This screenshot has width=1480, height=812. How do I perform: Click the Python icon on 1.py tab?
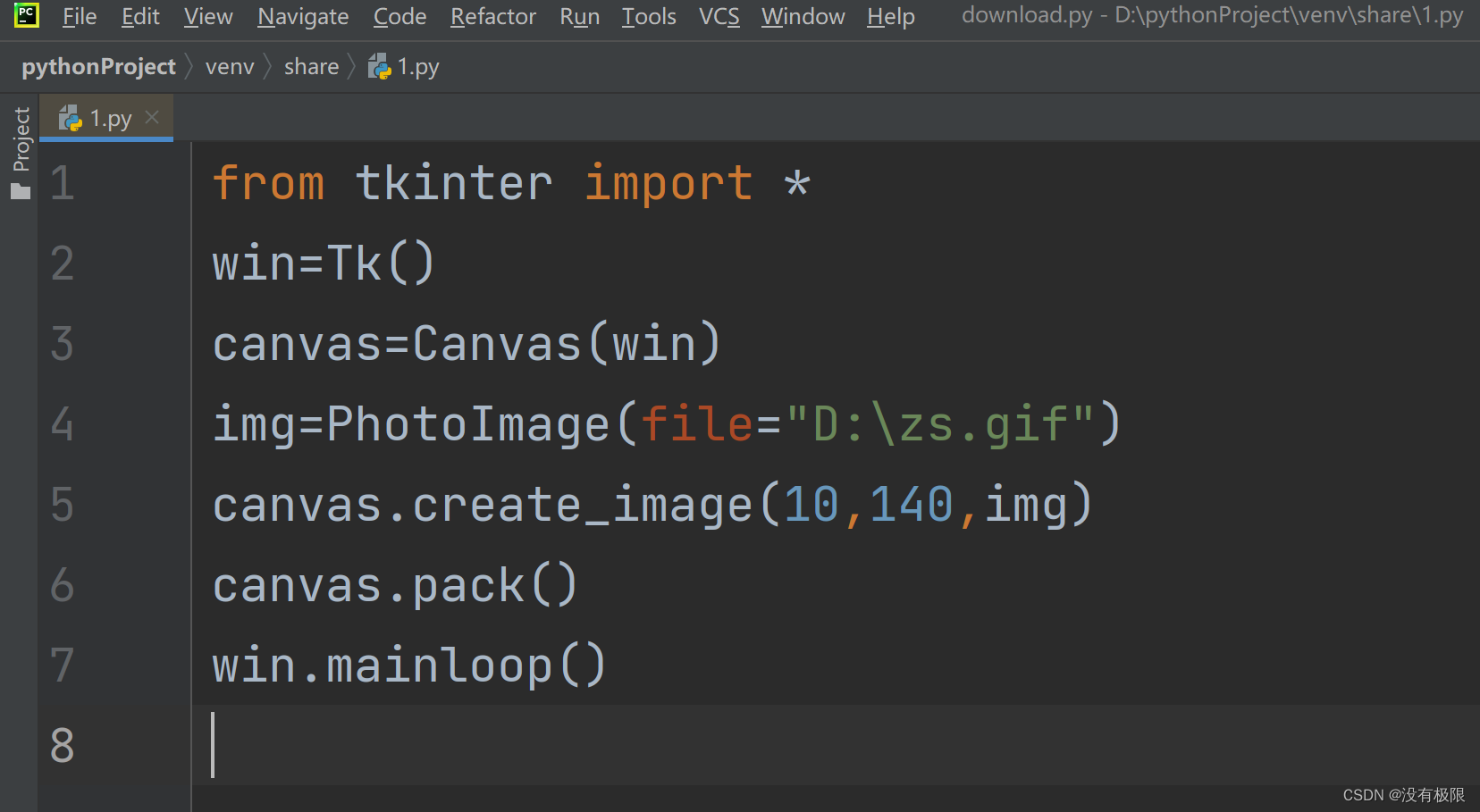pyautogui.click(x=70, y=118)
